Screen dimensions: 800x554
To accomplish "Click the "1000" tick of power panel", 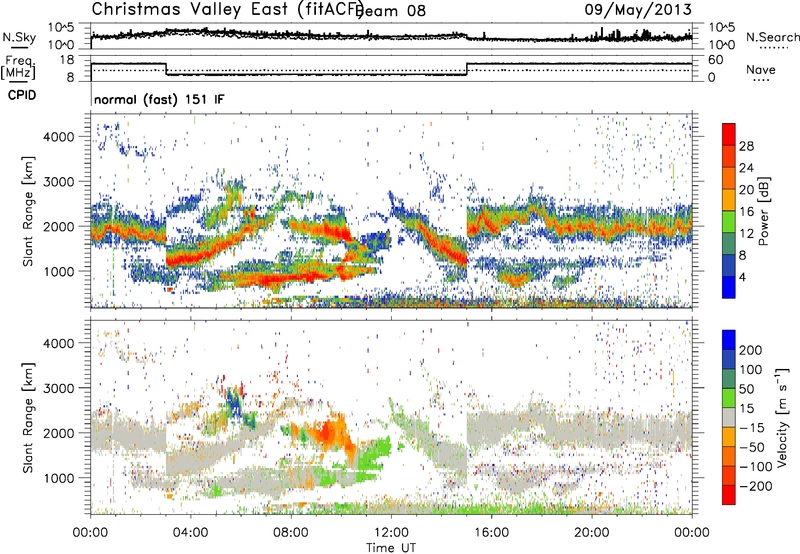I will click(58, 271).
